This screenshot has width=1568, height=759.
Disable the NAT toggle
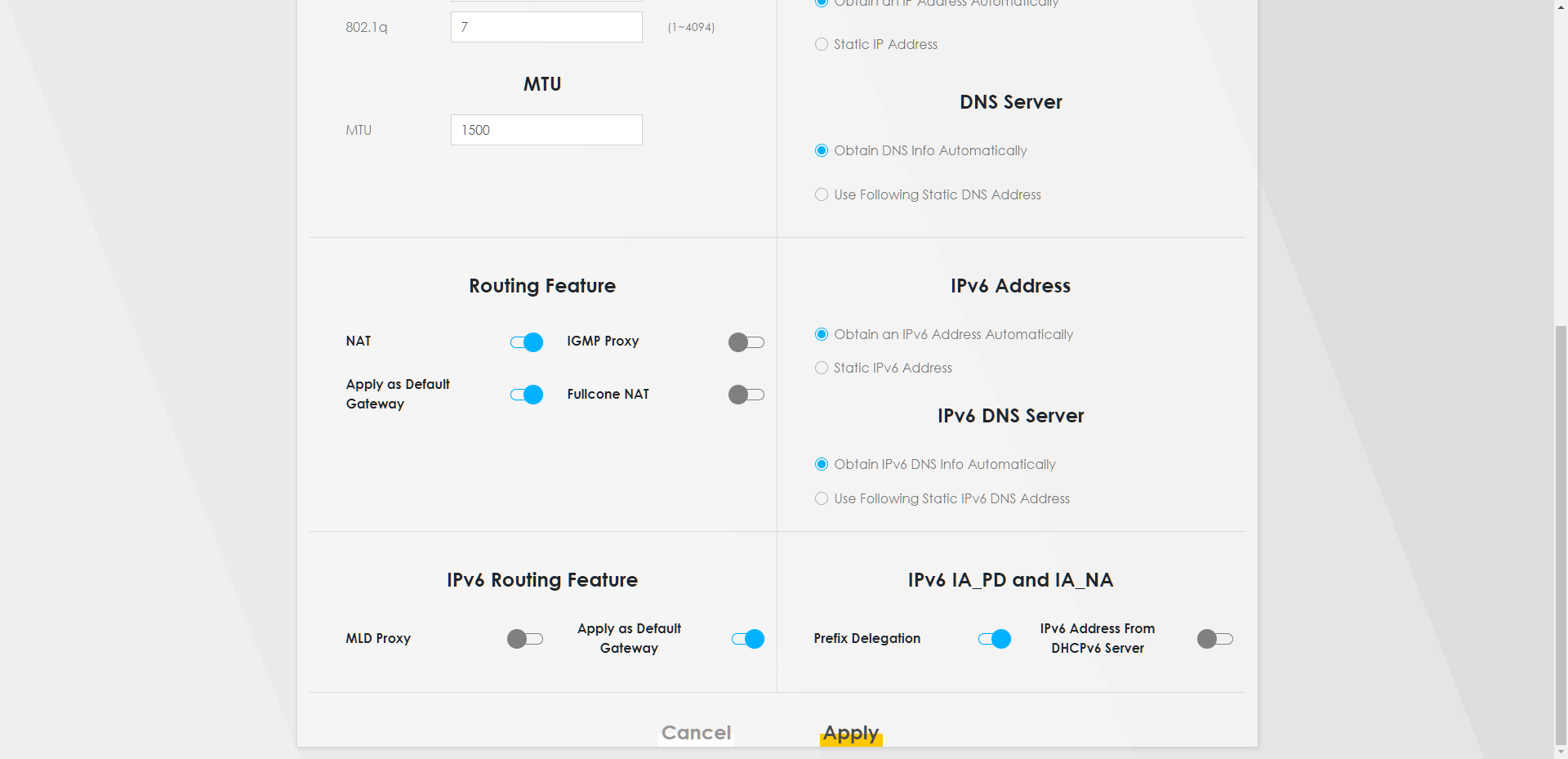coord(527,342)
